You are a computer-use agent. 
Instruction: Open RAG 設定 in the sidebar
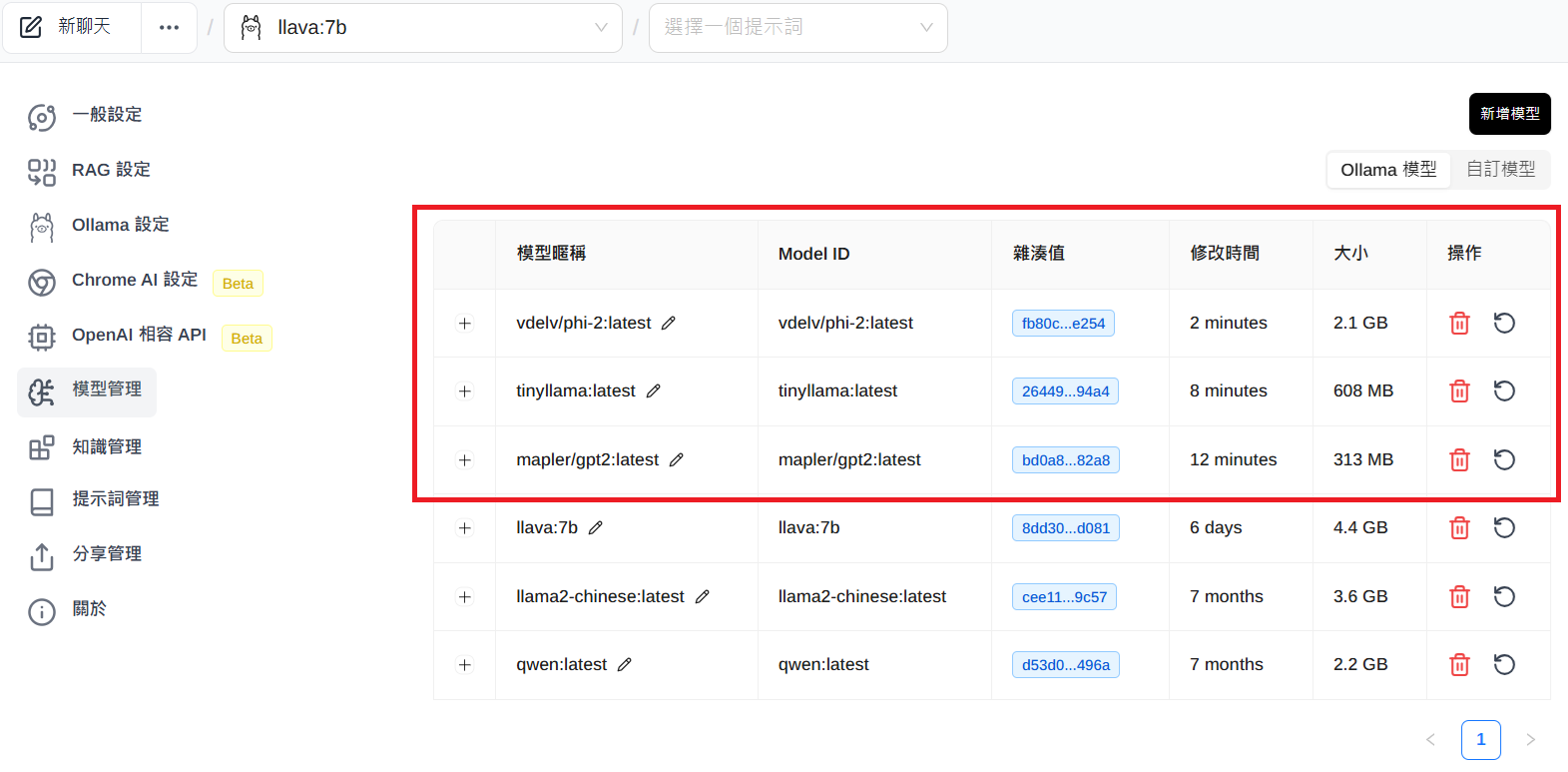[x=90, y=170]
